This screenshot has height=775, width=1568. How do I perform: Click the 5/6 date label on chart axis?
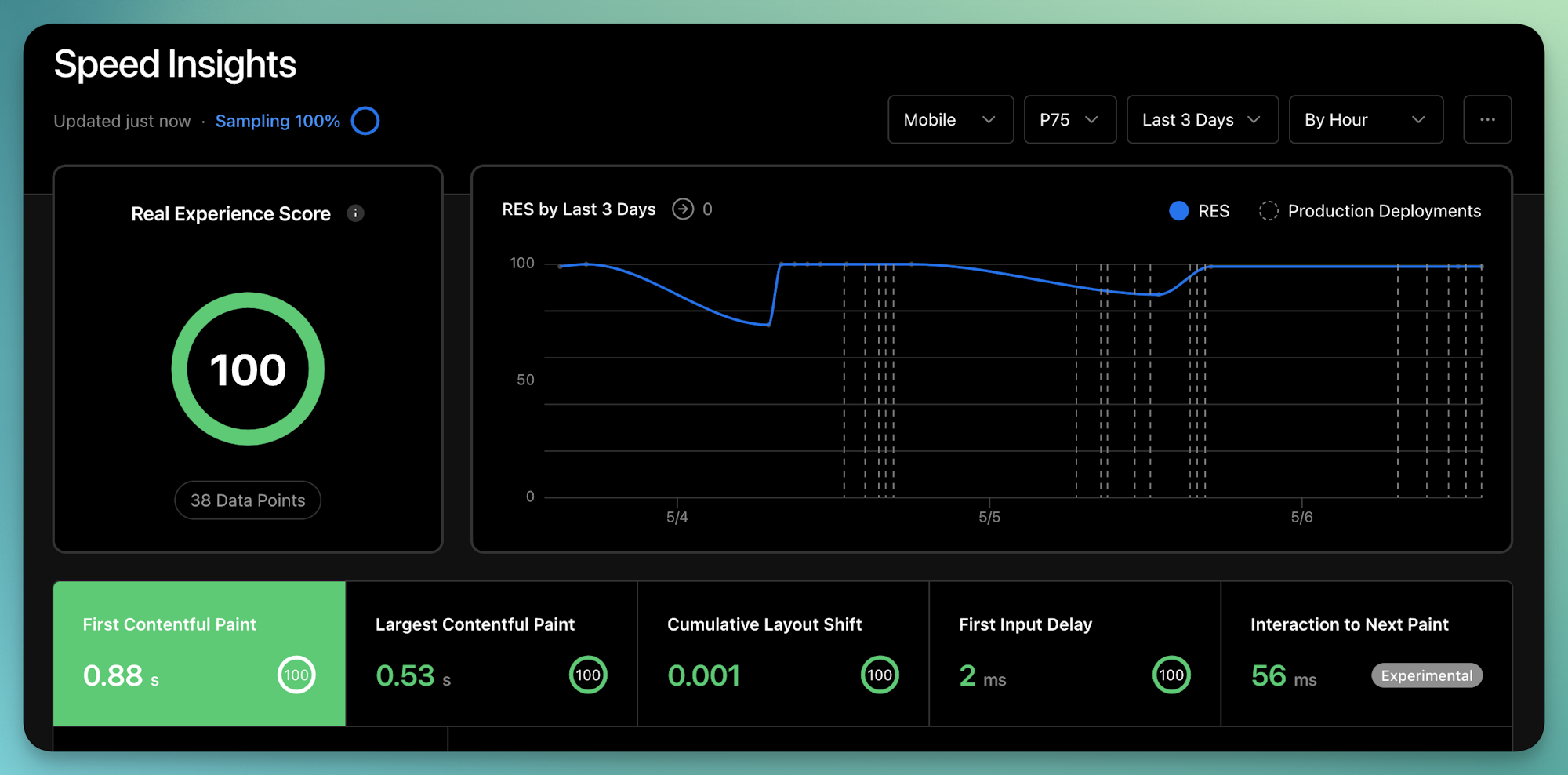1301,517
